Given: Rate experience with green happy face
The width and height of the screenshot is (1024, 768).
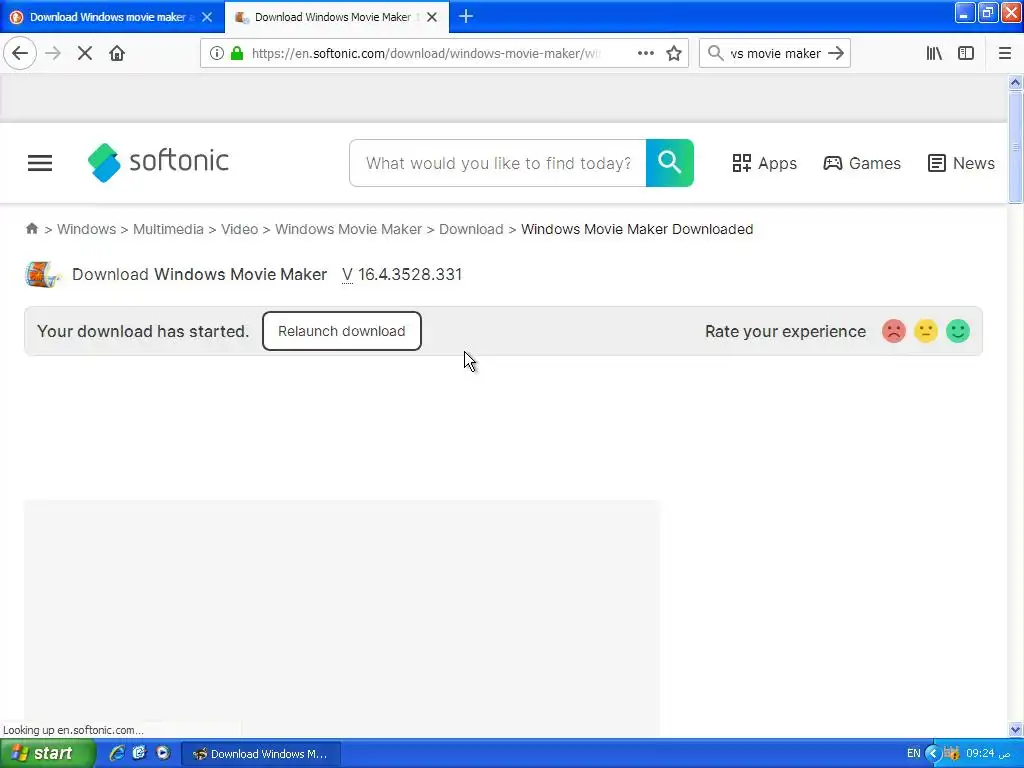Looking at the screenshot, I should (x=957, y=331).
